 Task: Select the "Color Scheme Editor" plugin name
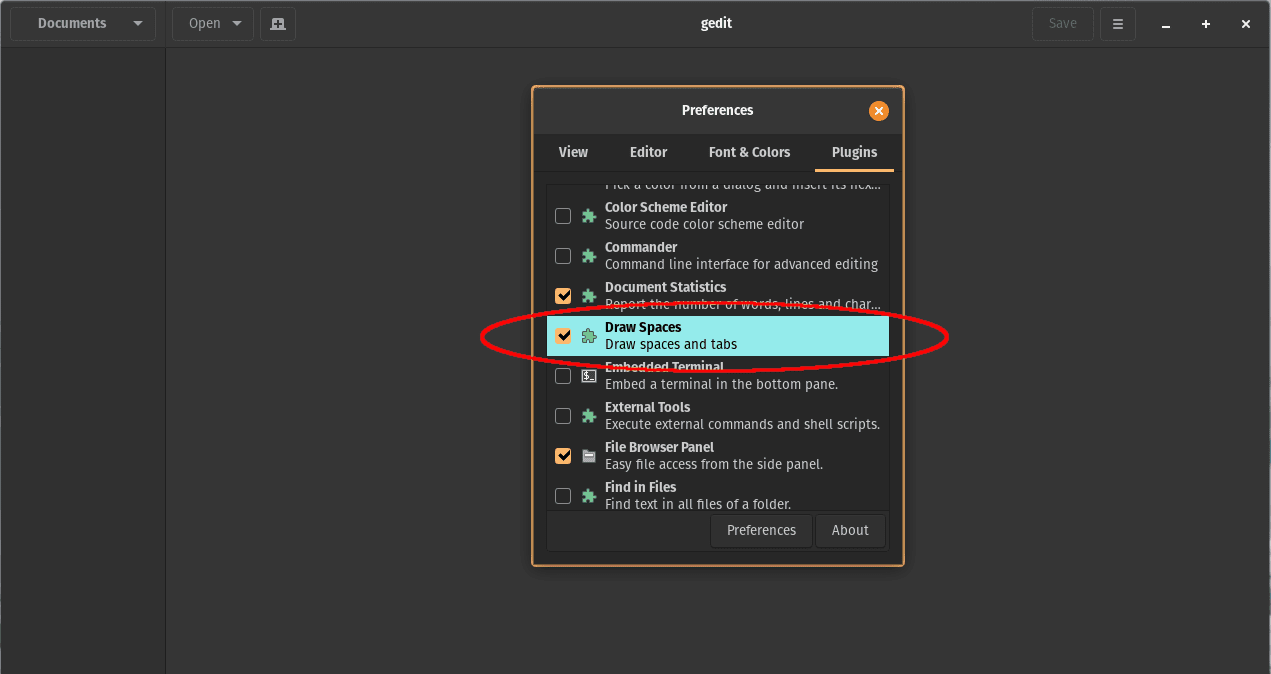click(666, 207)
